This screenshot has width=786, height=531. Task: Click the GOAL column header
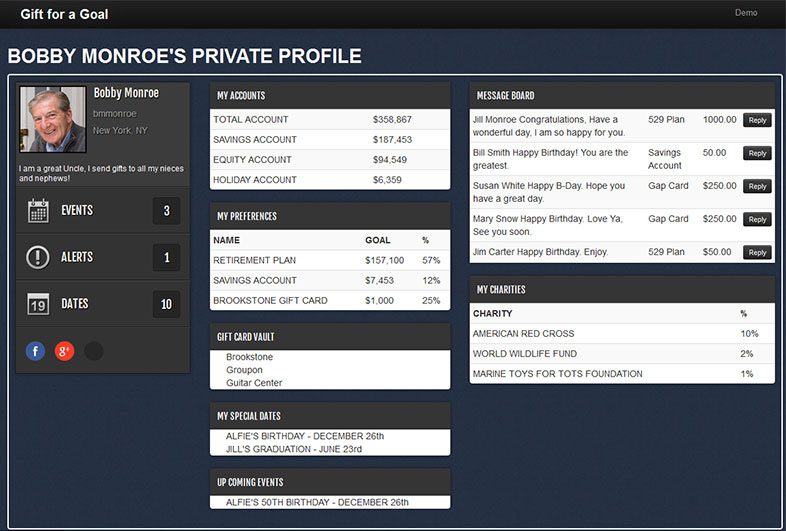(377, 240)
